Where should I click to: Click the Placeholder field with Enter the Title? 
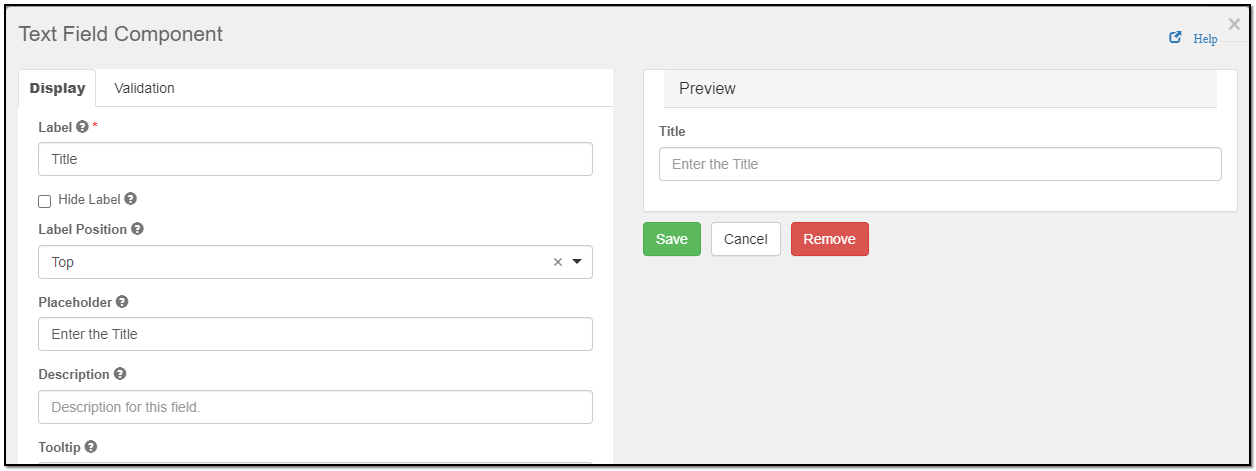[x=315, y=334]
